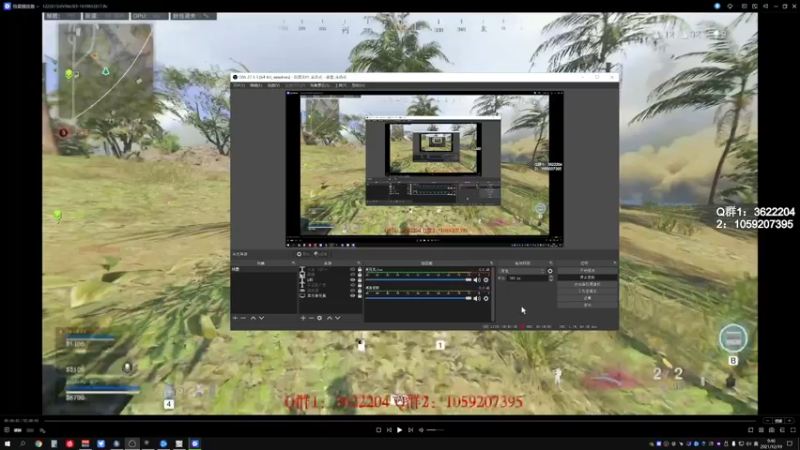The width and height of the screenshot is (800, 450).
Task: Mute the media player volume icon
Action: pos(421,430)
